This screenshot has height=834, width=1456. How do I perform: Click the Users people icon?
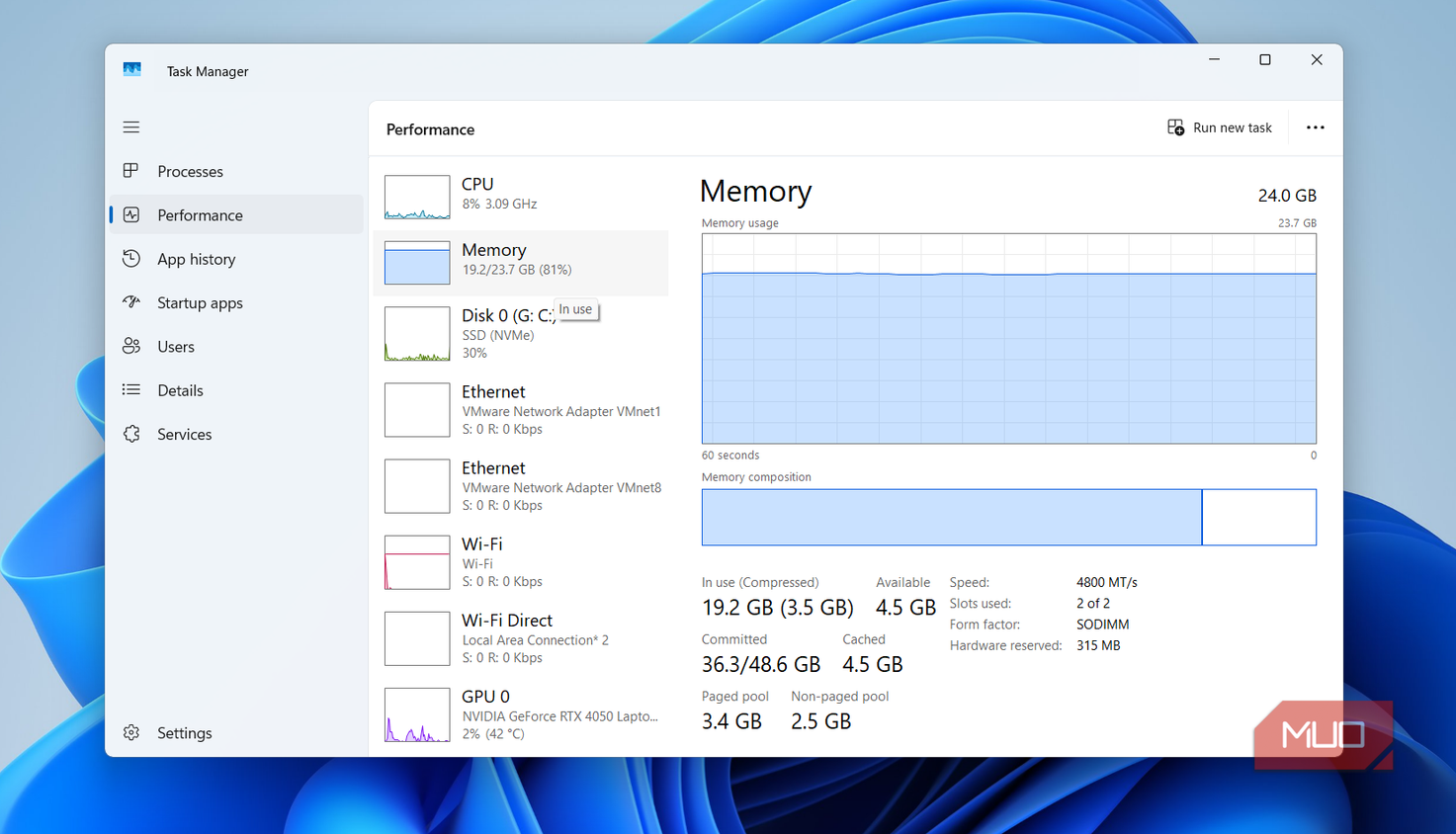point(131,346)
